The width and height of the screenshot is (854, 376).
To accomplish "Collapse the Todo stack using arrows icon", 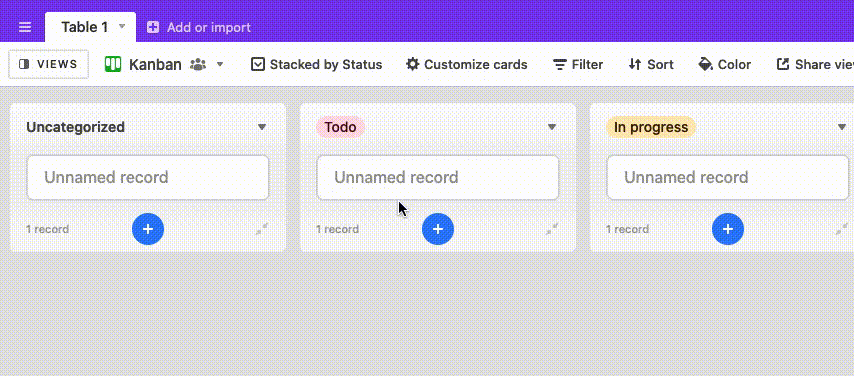I will coord(552,229).
